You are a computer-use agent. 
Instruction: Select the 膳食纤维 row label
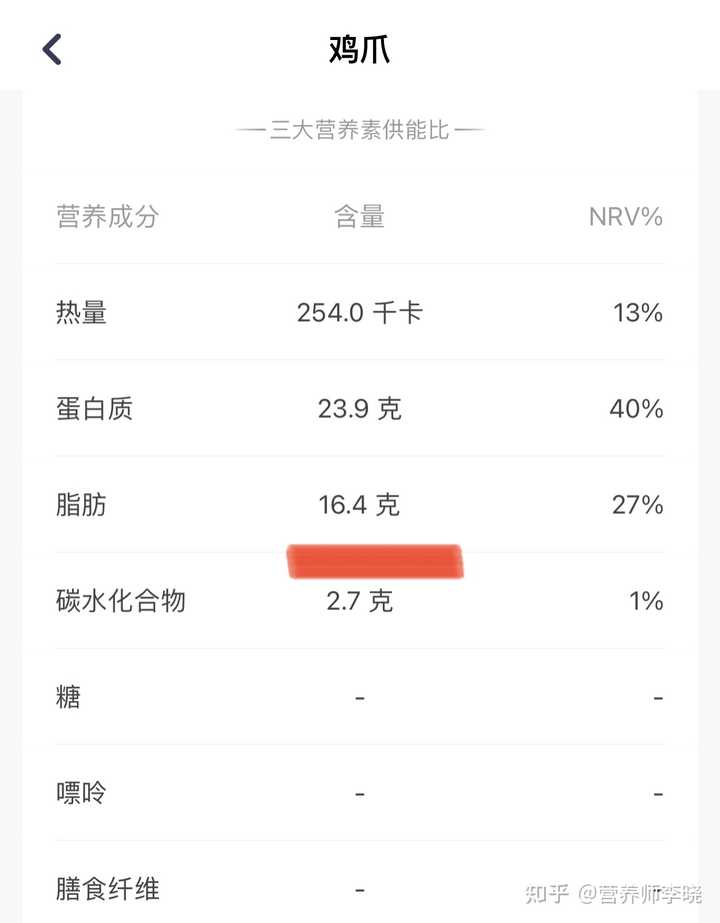click(108, 889)
